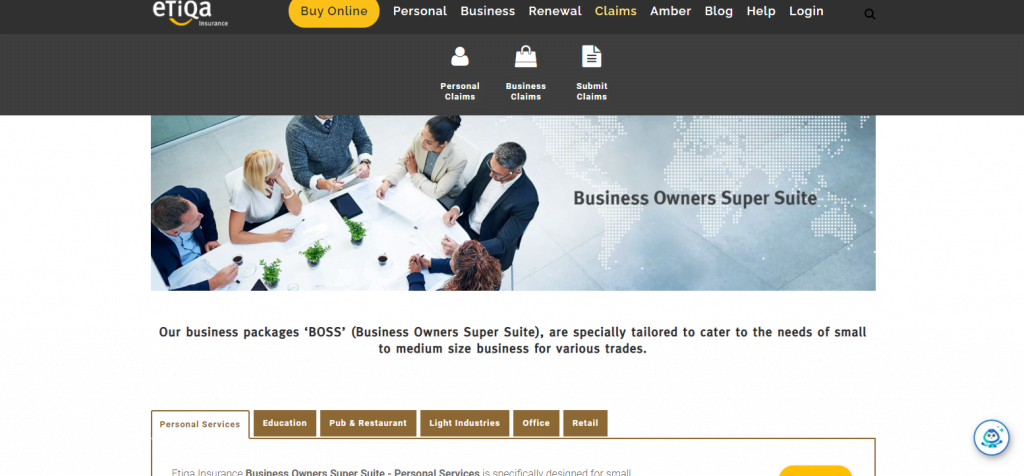
Task: Open the Help menu
Action: (x=761, y=11)
